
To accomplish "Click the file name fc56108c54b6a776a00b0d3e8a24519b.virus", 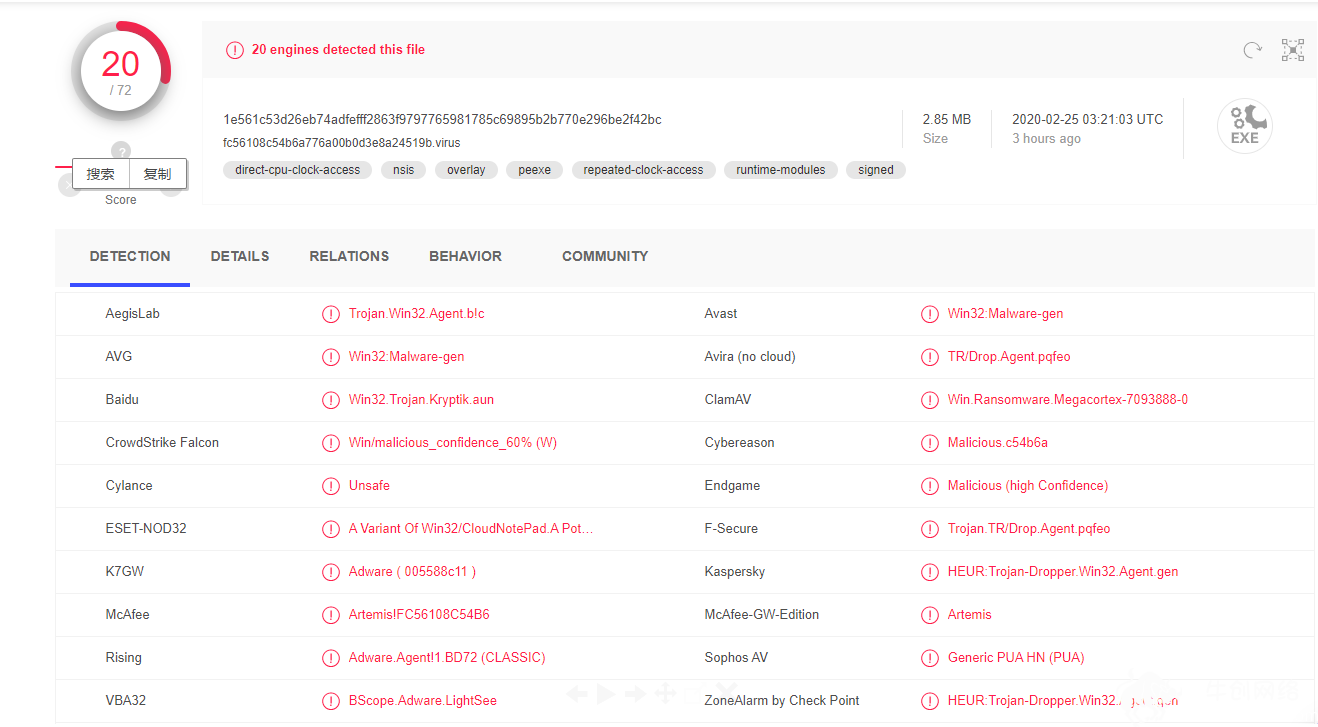I will [x=342, y=143].
